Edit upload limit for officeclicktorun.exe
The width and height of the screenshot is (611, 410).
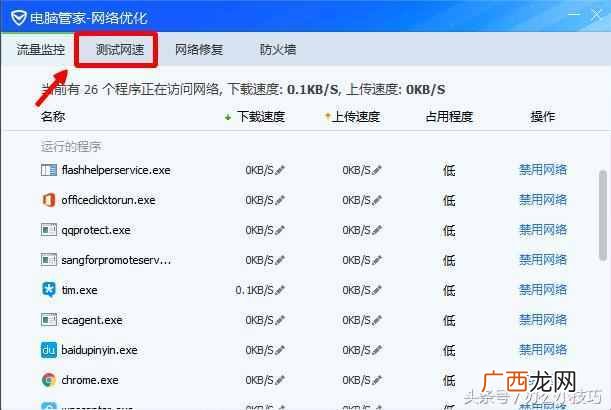[376, 200]
